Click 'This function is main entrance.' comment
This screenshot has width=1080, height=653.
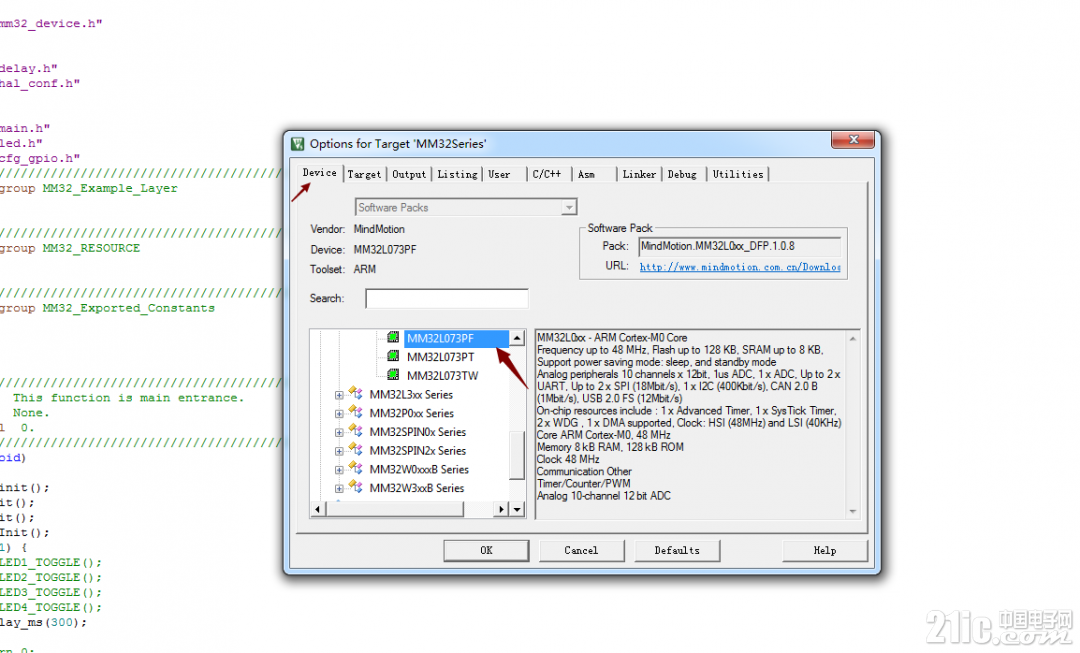pyautogui.click(x=128, y=397)
